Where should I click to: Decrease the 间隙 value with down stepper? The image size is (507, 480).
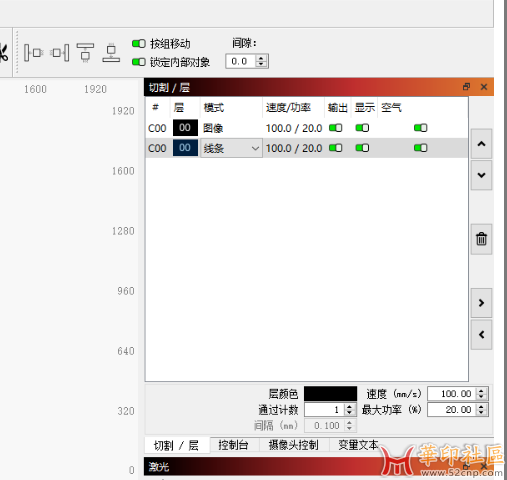tap(261, 64)
